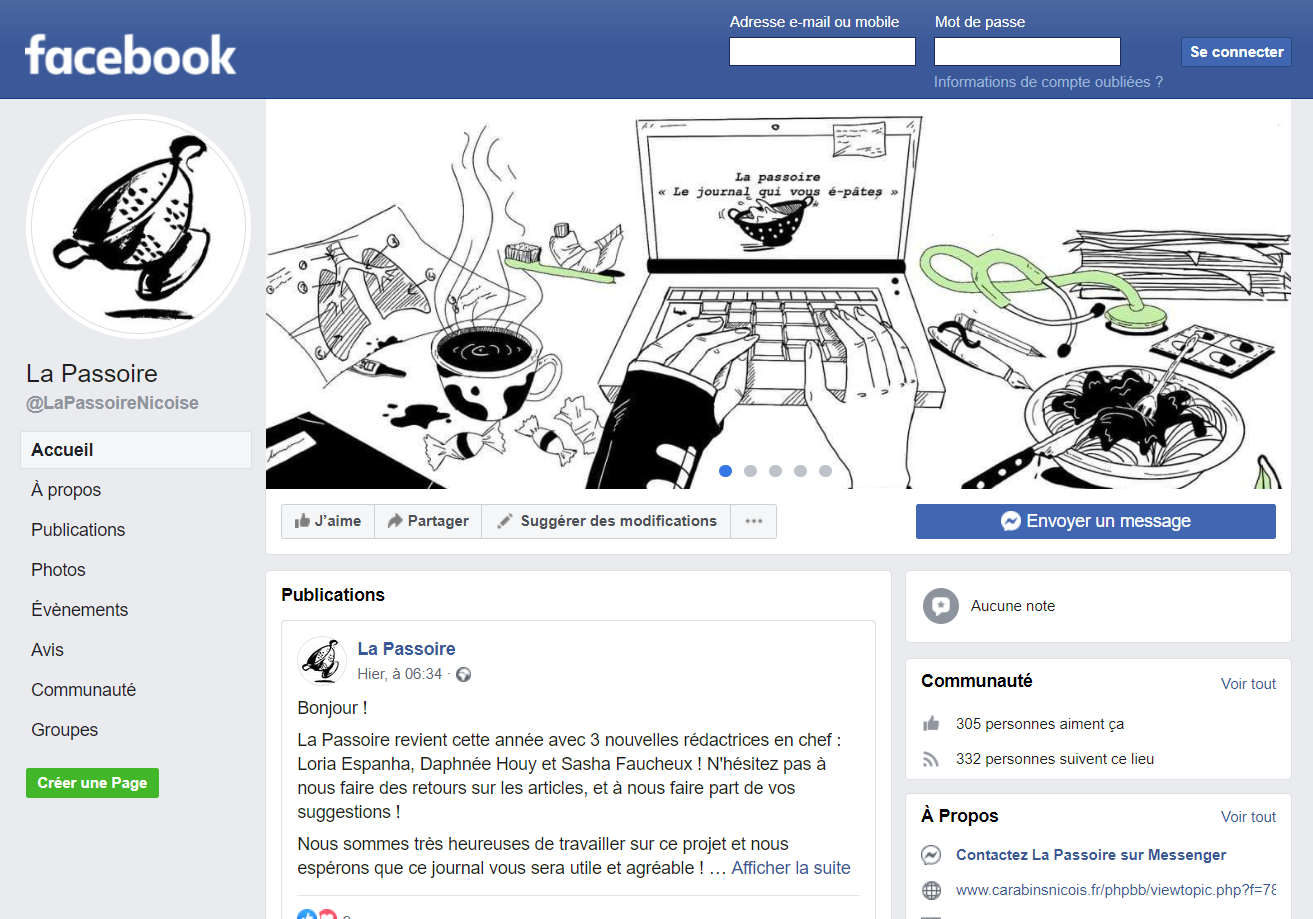Screen dimensions: 1313x919
Task: Click the thumbs-up J'aime button
Action: (328, 521)
